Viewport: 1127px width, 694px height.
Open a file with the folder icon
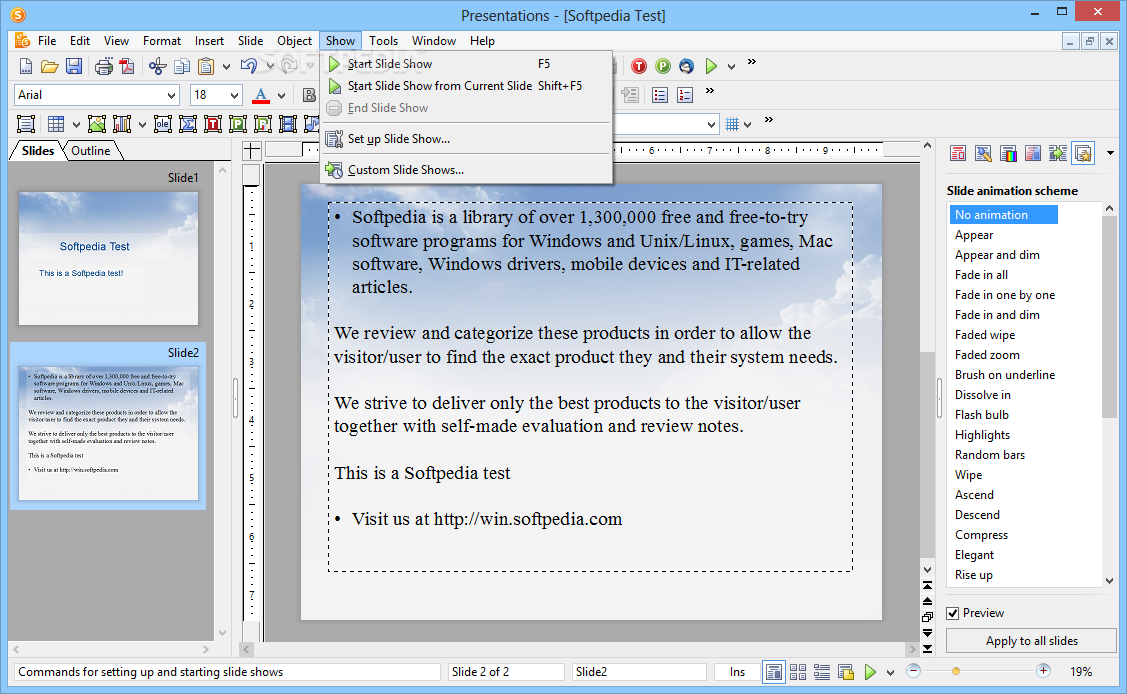point(50,67)
